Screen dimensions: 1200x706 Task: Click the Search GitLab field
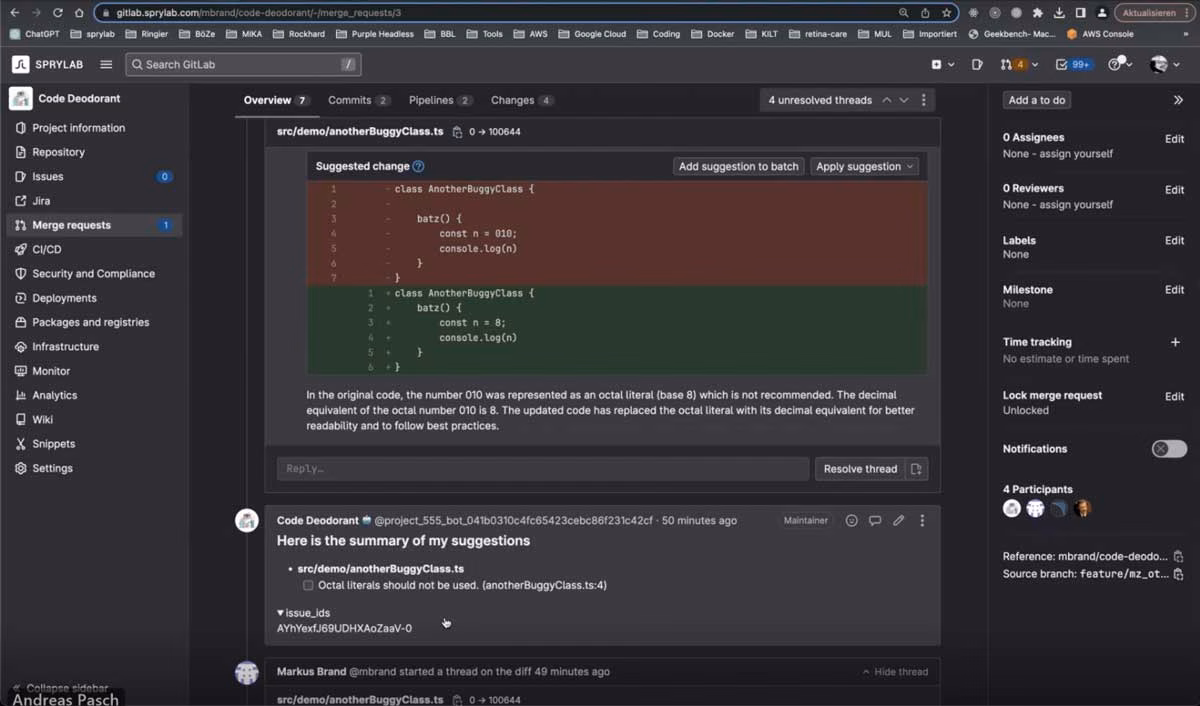243,64
